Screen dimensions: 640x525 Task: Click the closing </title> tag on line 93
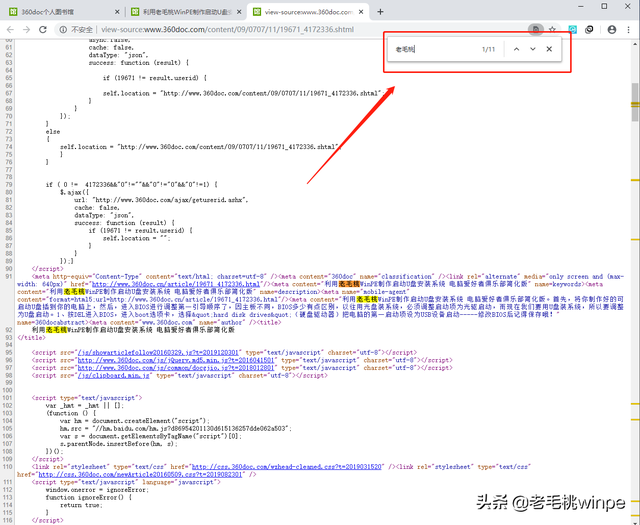point(31,338)
